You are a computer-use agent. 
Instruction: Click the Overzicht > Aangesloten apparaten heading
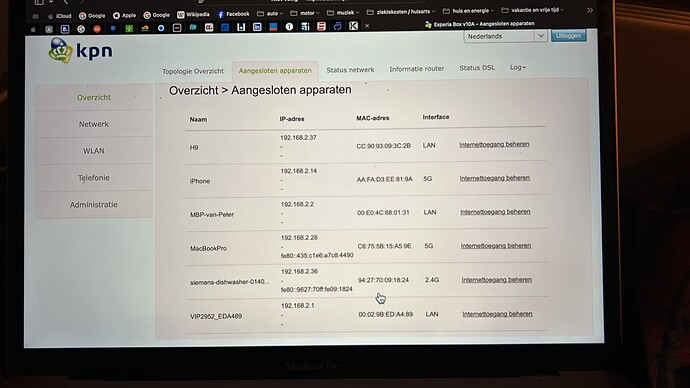[x=260, y=90]
